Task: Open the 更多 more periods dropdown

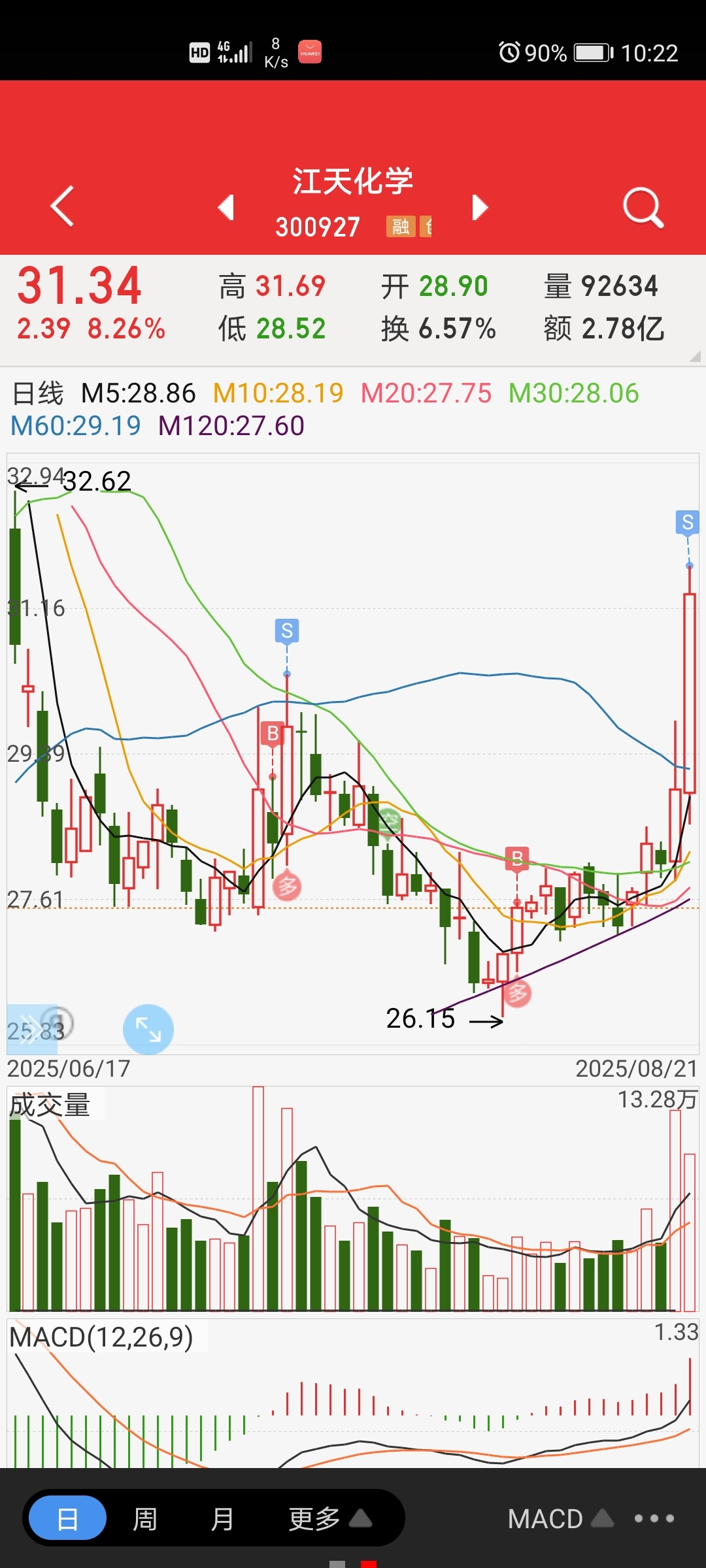Action: pos(330,1519)
